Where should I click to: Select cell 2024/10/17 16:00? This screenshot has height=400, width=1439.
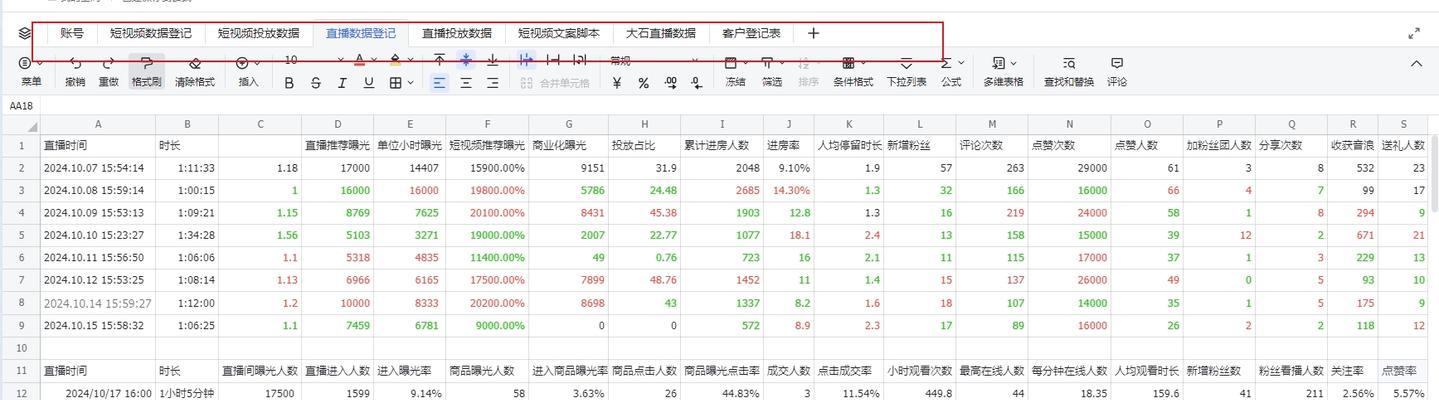[97, 393]
